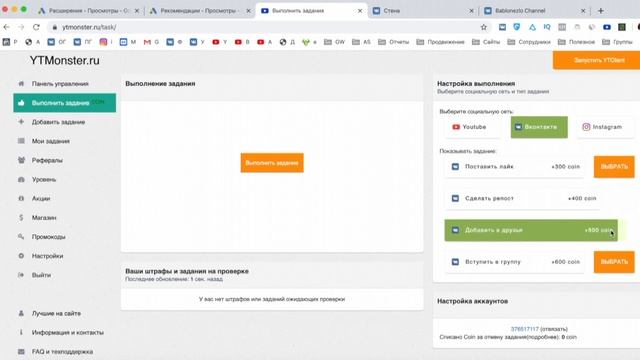Click the icon beside Акции
The height and width of the screenshot is (360, 640).
(x=21, y=198)
